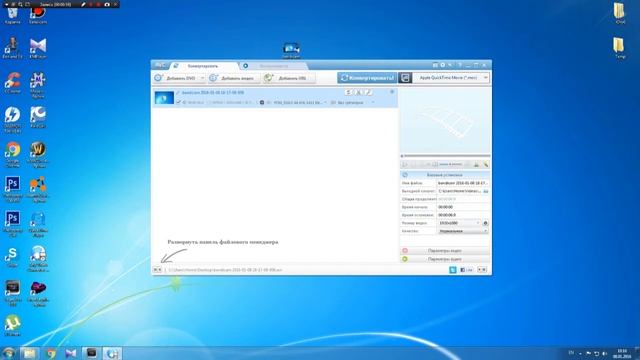Click the preview Play button

tap(405, 164)
